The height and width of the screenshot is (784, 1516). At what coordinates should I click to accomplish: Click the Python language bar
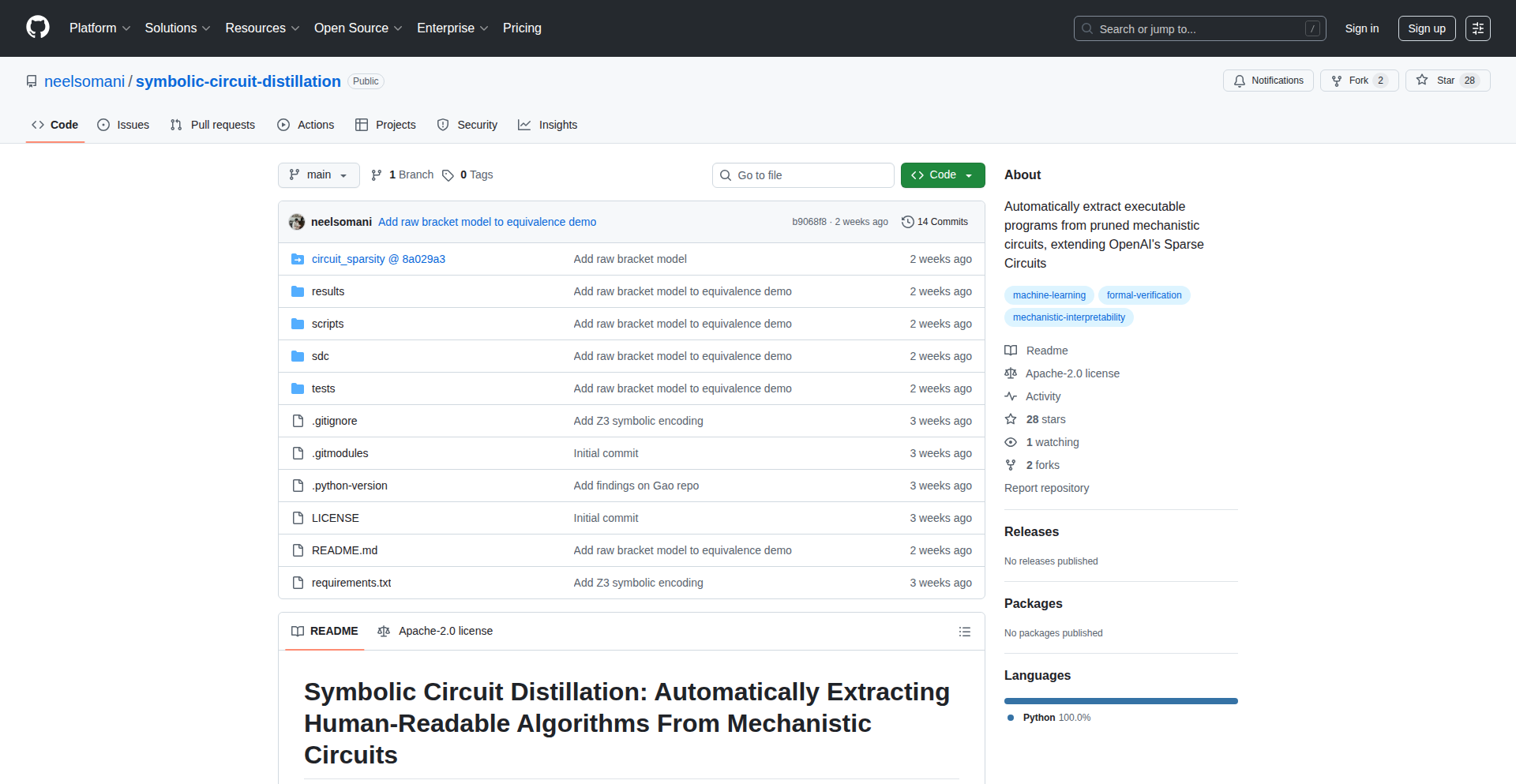[1120, 701]
